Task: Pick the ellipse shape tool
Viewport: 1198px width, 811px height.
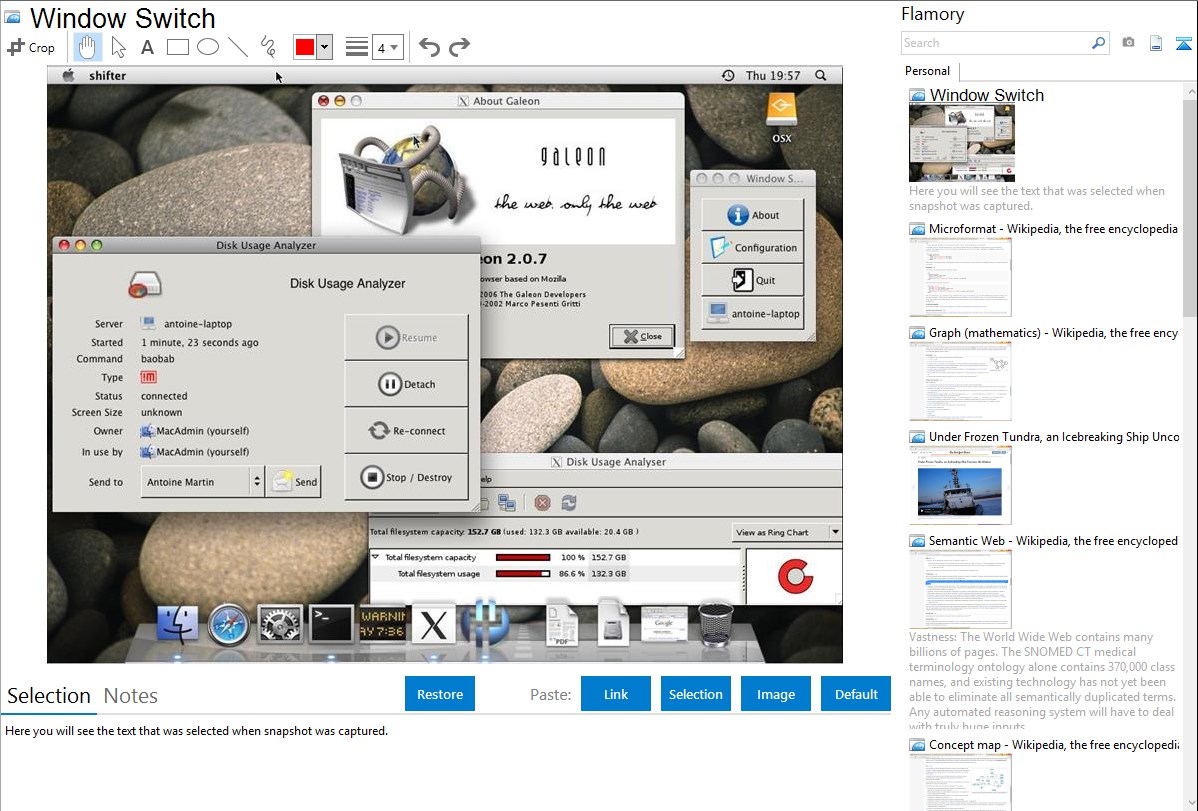Action: 208,47
